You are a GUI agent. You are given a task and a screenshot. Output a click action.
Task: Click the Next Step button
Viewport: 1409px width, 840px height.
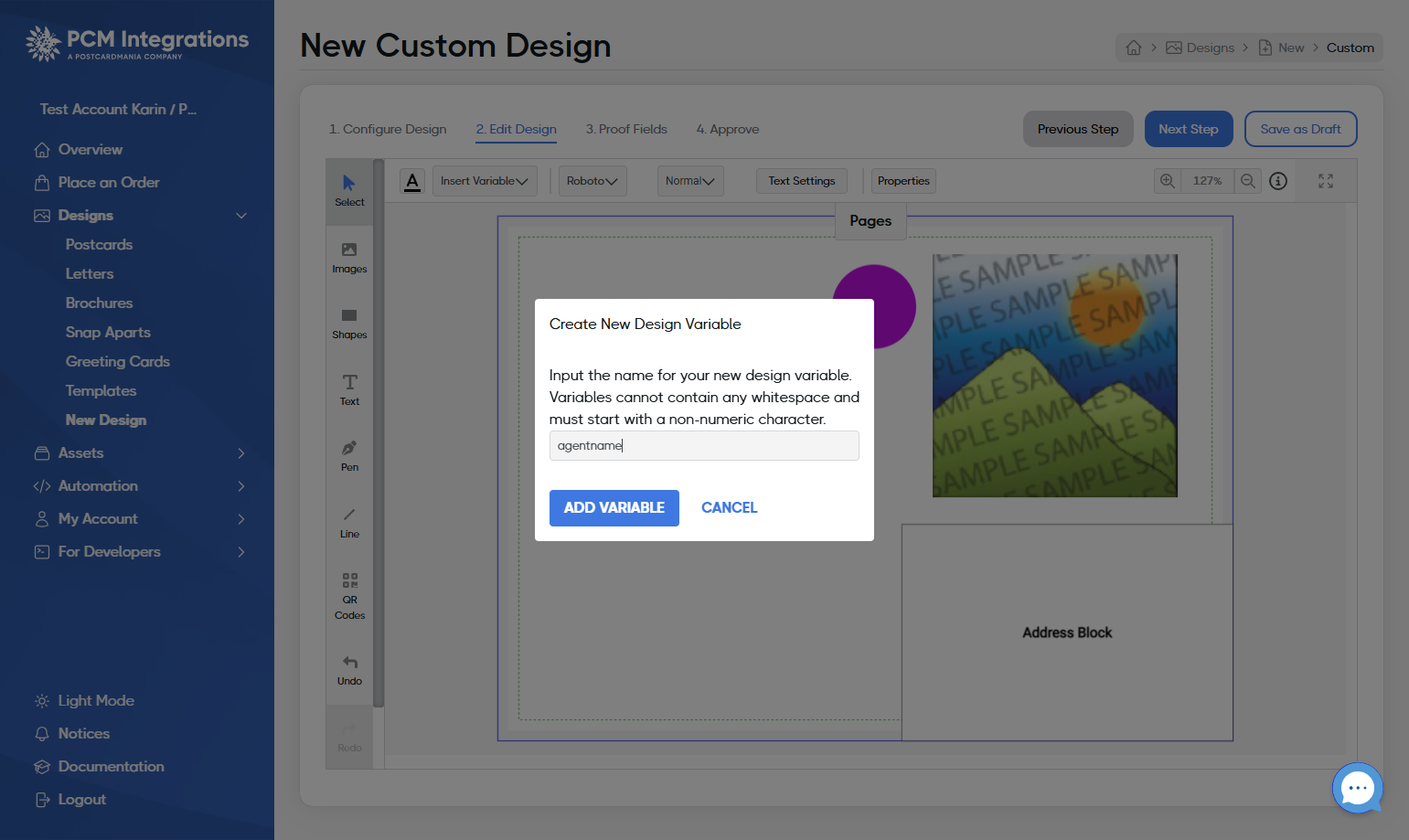[1189, 129]
